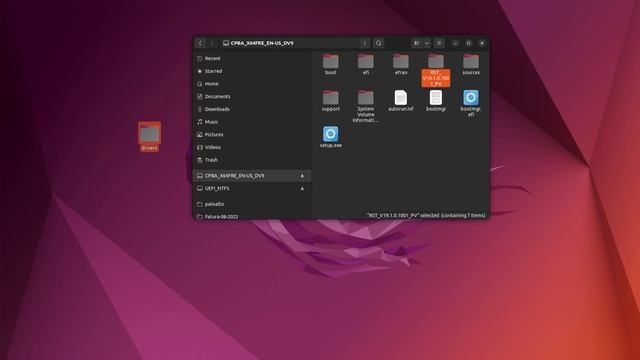
Task: Select the sources folder
Action: [471, 64]
